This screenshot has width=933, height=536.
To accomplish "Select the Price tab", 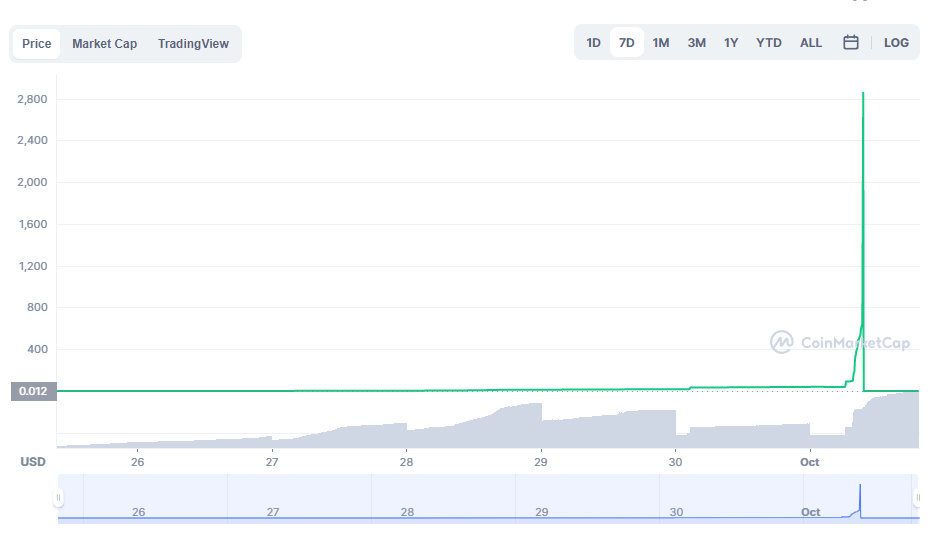I will click(37, 44).
